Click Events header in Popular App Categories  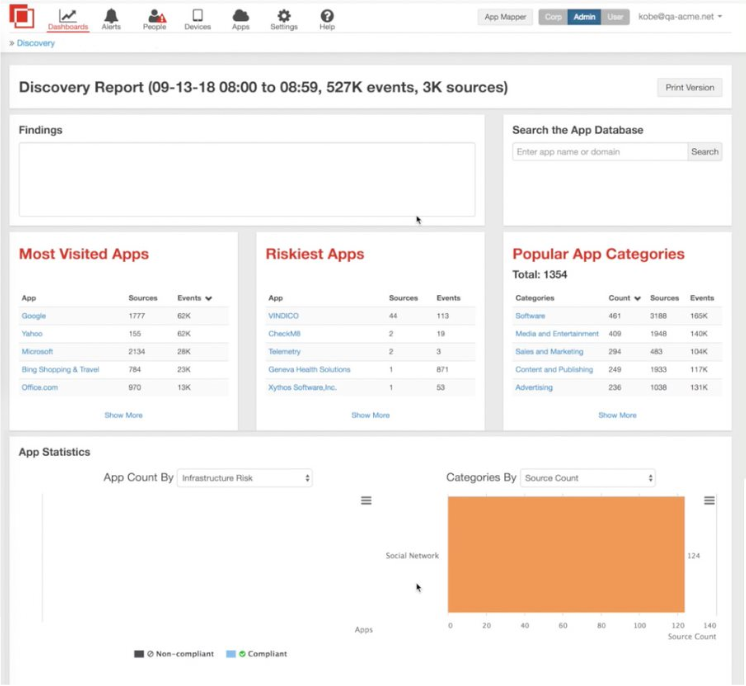[x=702, y=298]
